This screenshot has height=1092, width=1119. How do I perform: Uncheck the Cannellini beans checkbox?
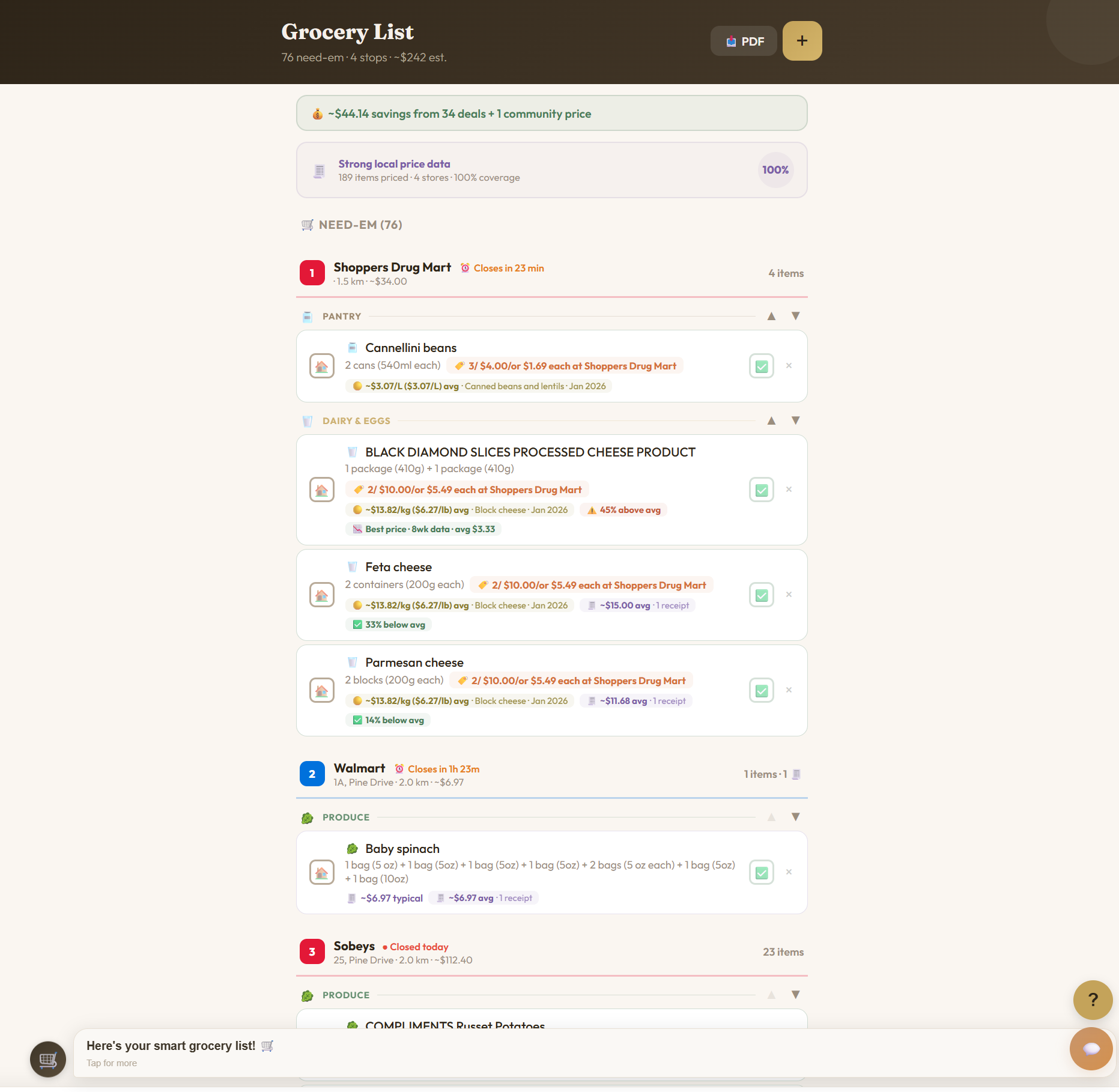(x=761, y=366)
